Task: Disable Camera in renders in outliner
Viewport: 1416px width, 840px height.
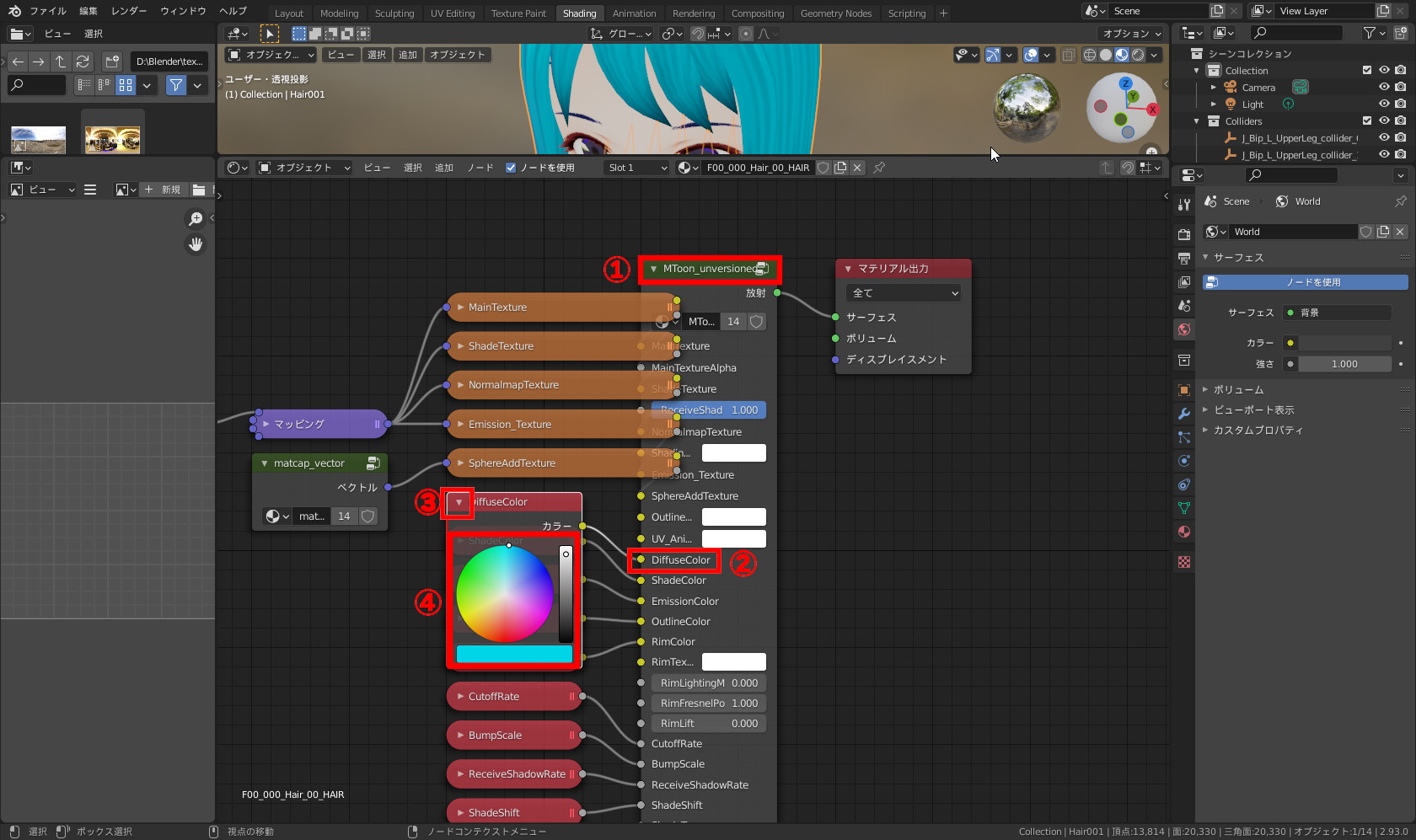Action: pos(1400,88)
